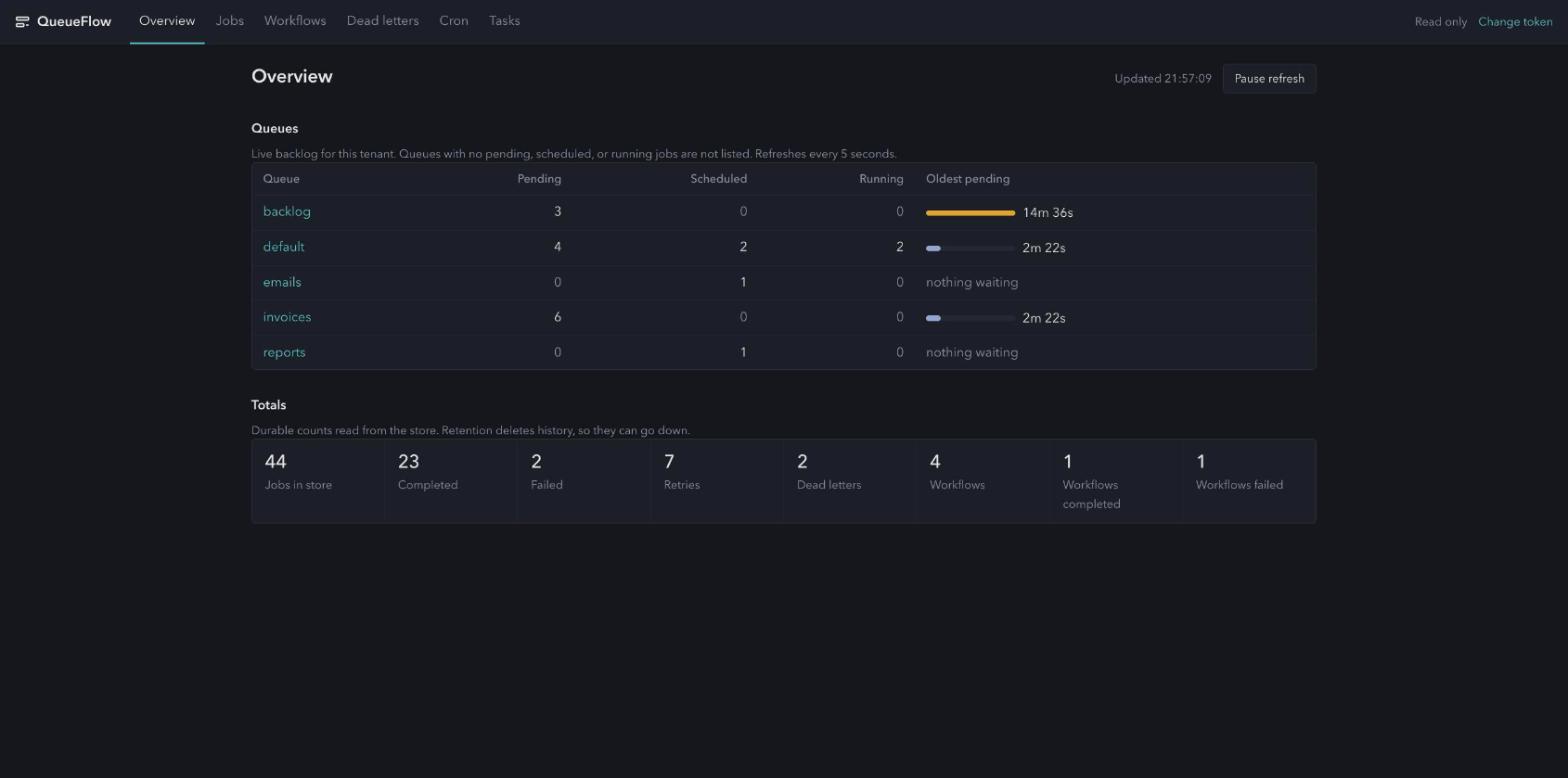Click the Workflows completed total card
Screen dimensions: 1568x778
point(1116,481)
